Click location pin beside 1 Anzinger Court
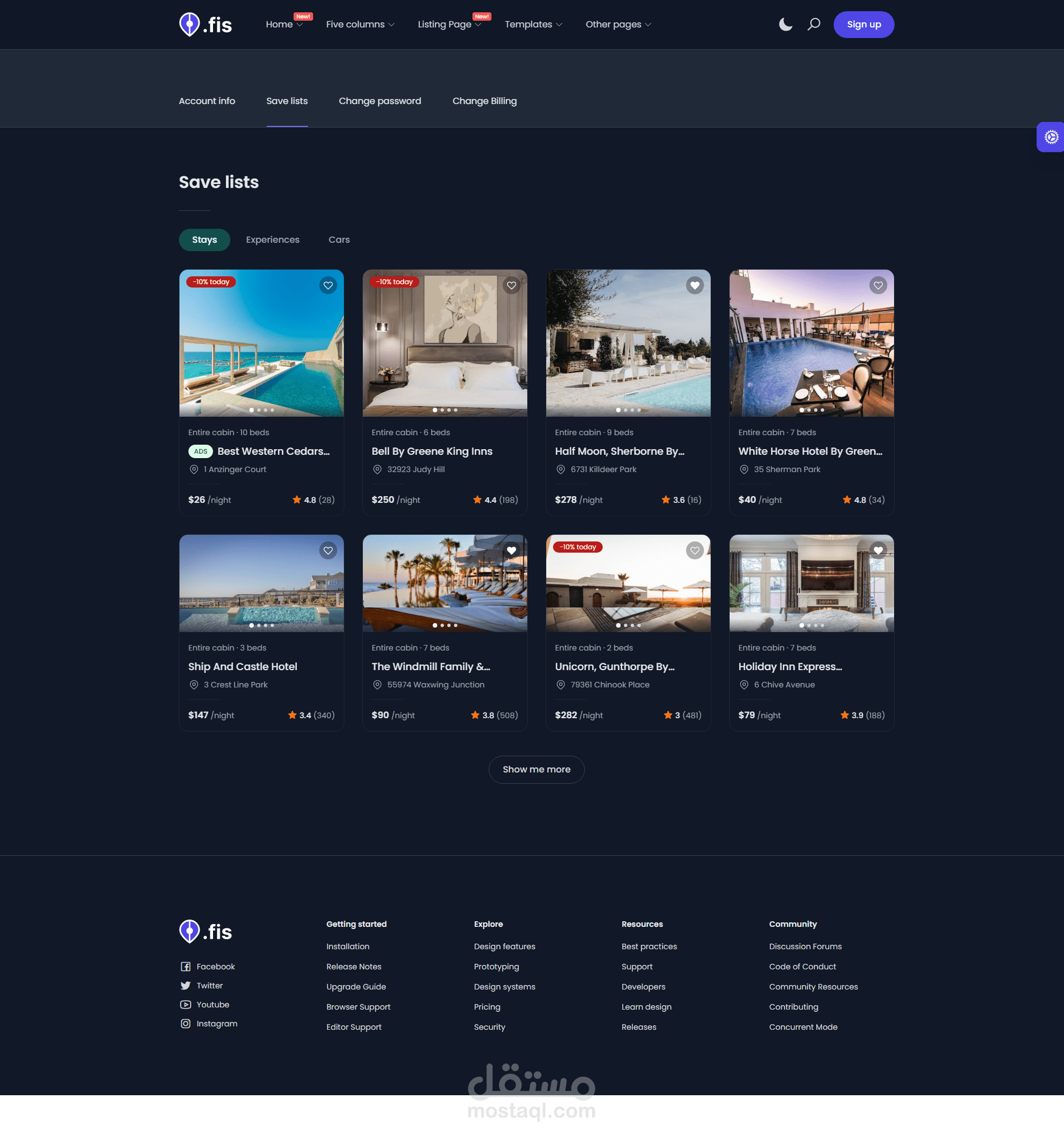The image size is (1064, 1145). 194,469
